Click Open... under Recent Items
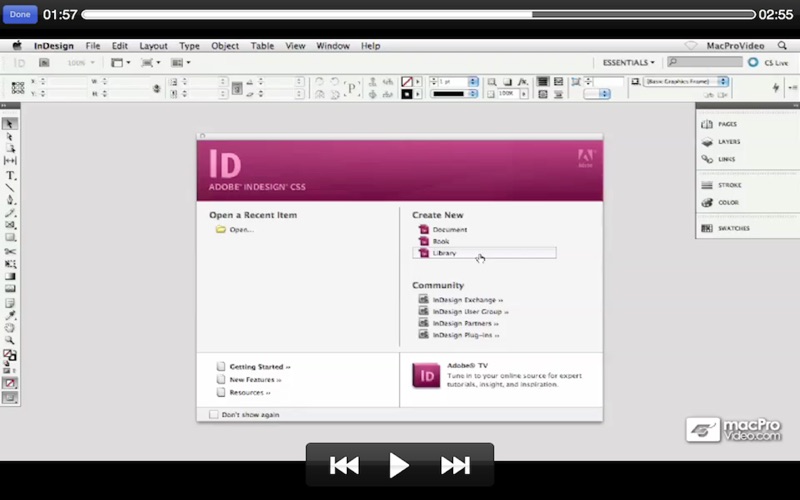This screenshot has height=500, width=800. [x=235, y=230]
